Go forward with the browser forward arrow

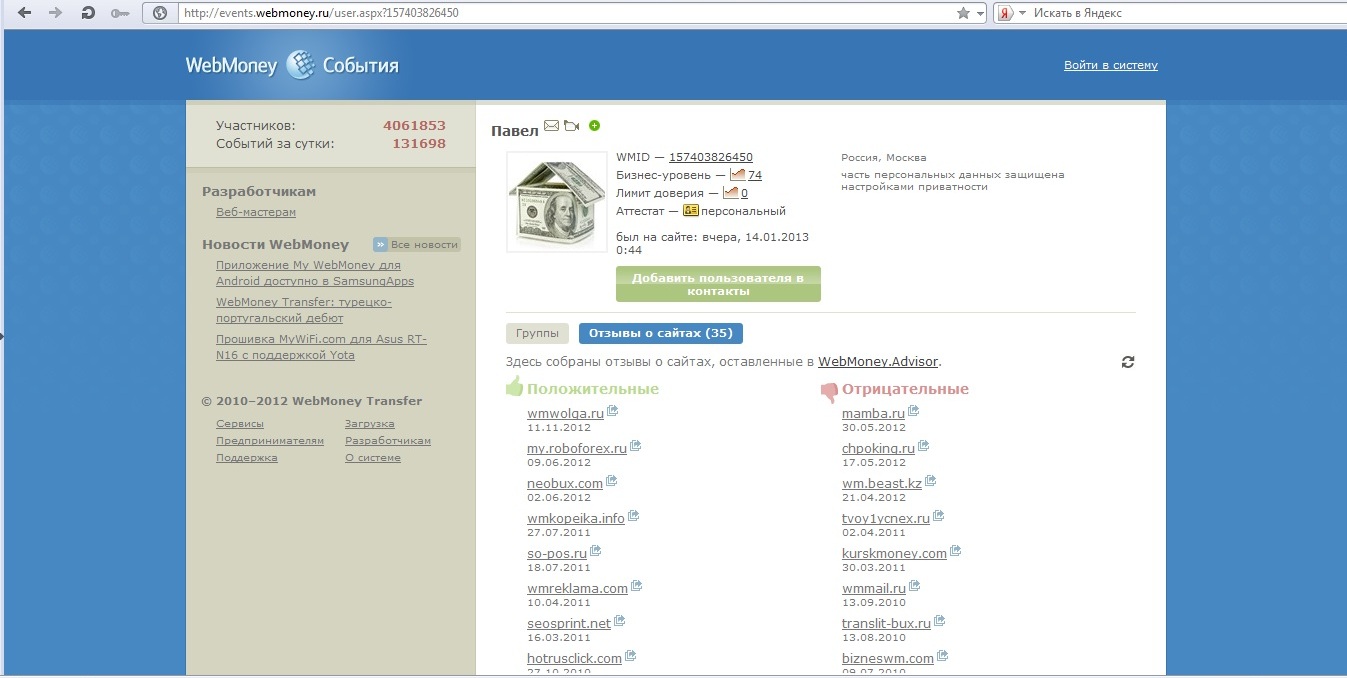55,13
